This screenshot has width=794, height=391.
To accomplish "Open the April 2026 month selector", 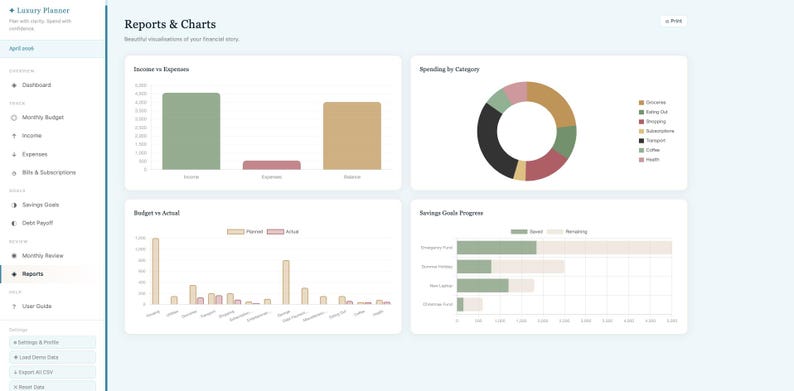I will (53, 49).
